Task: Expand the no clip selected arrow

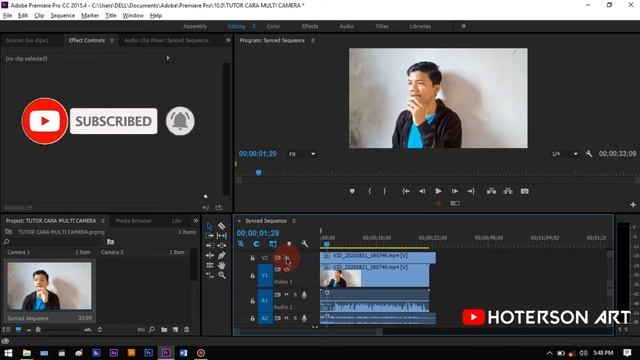Action: (x=168, y=58)
